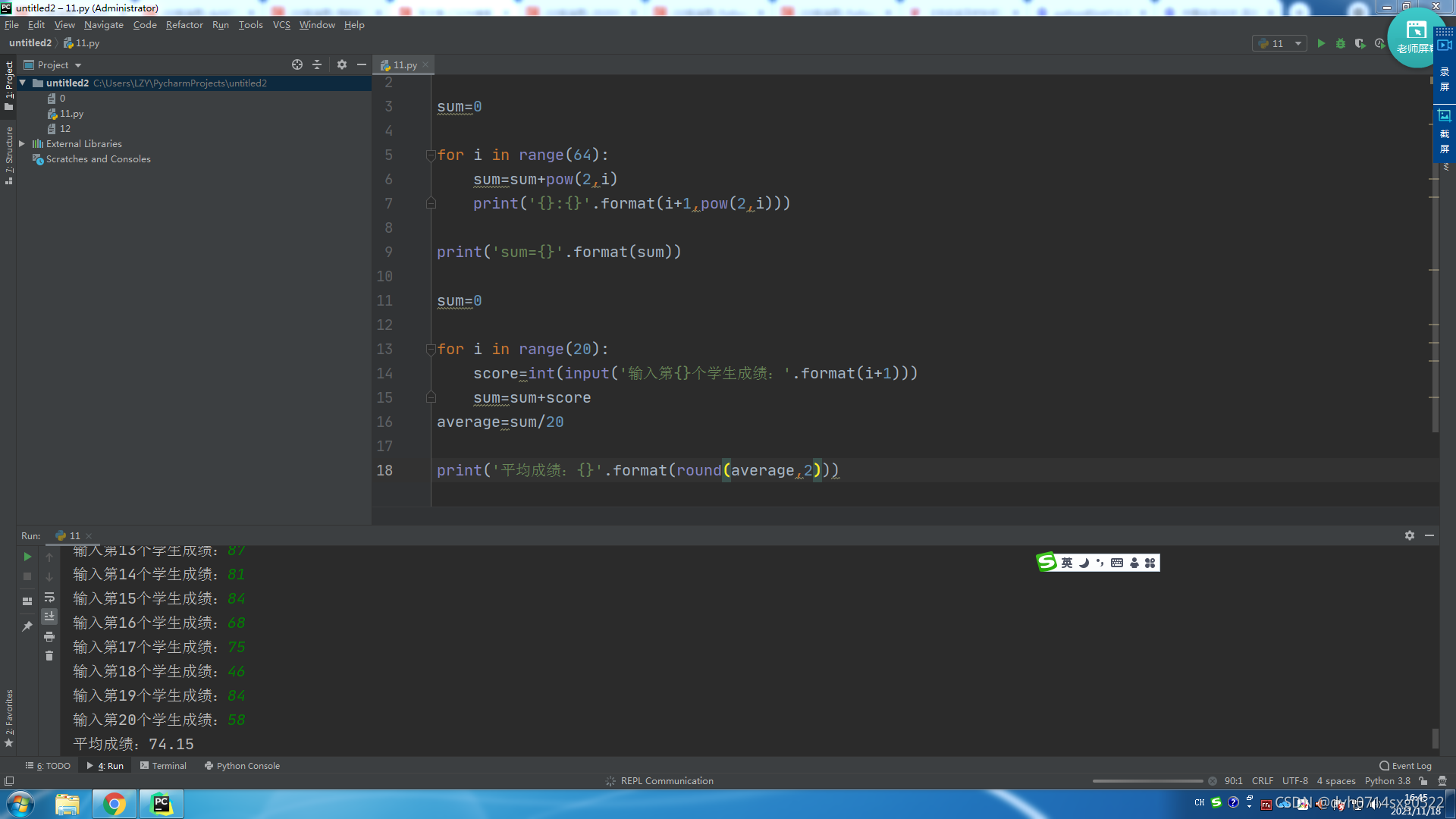Close the 11 Run tab
The height and width of the screenshot is (819, 1456).
[89, 536]
